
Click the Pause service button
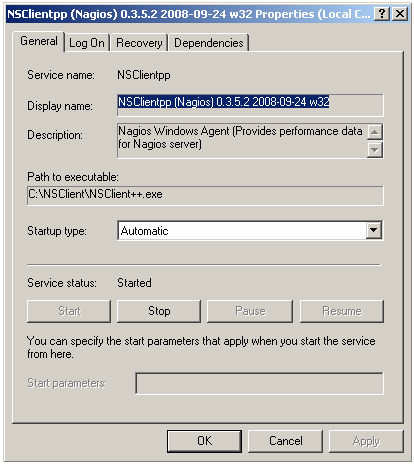tap(250, 311)
